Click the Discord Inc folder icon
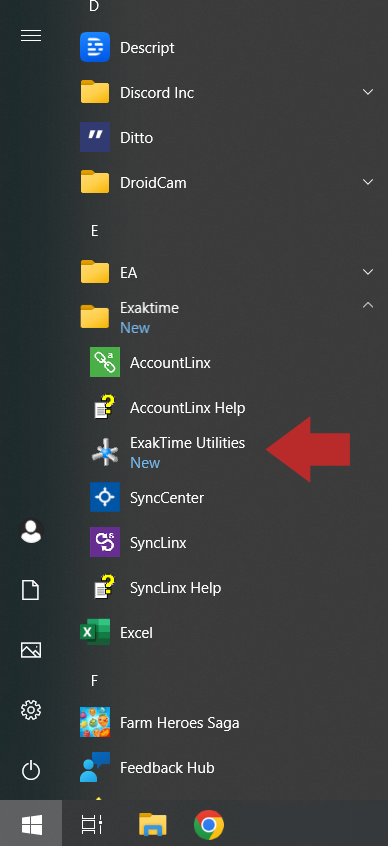Image resolution: width=388 pixels, height=846 pixels. (x=95, y=92)
